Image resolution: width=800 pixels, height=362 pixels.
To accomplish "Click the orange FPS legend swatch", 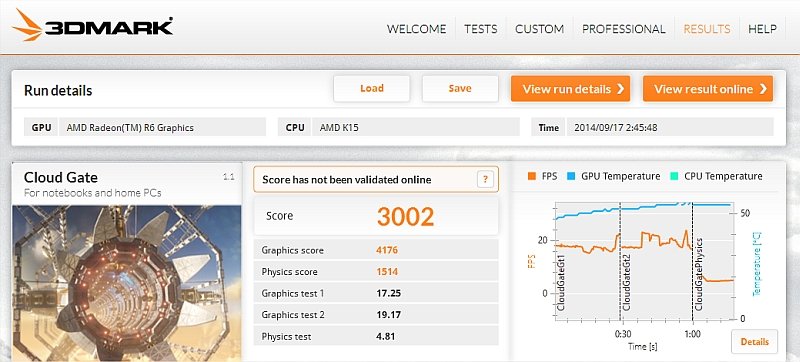I will pos(532,176).
